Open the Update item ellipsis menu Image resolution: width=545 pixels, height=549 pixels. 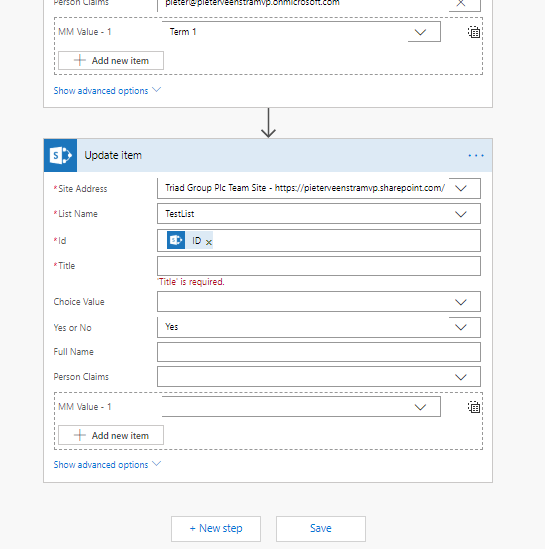click(476, 155)
